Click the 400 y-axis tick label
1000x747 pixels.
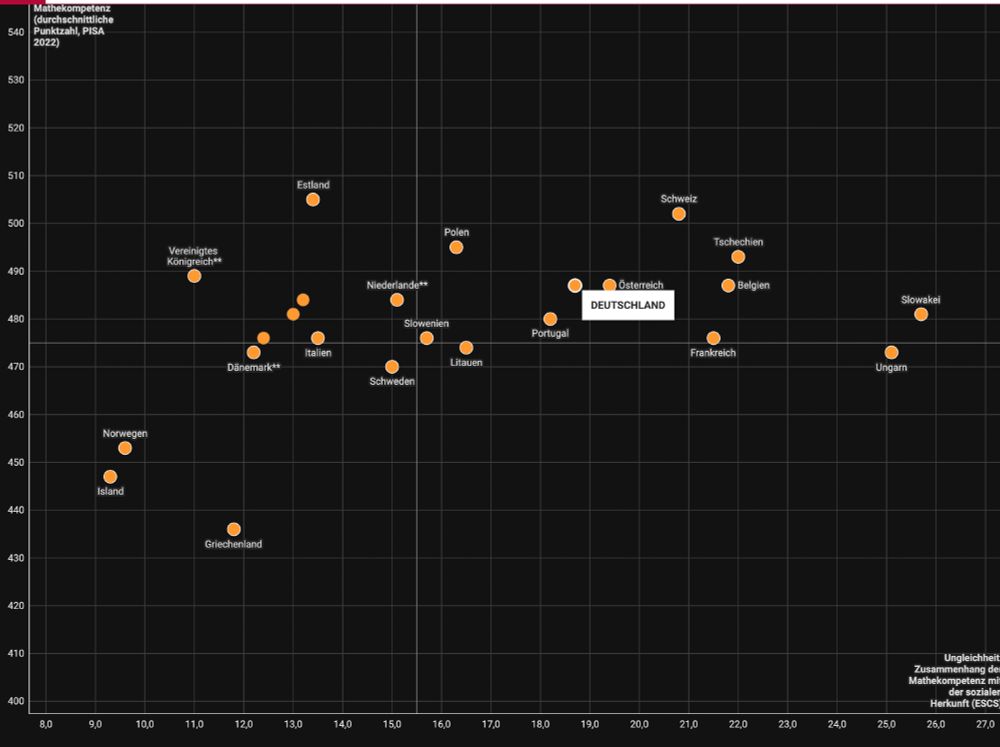tap(17, 701)
